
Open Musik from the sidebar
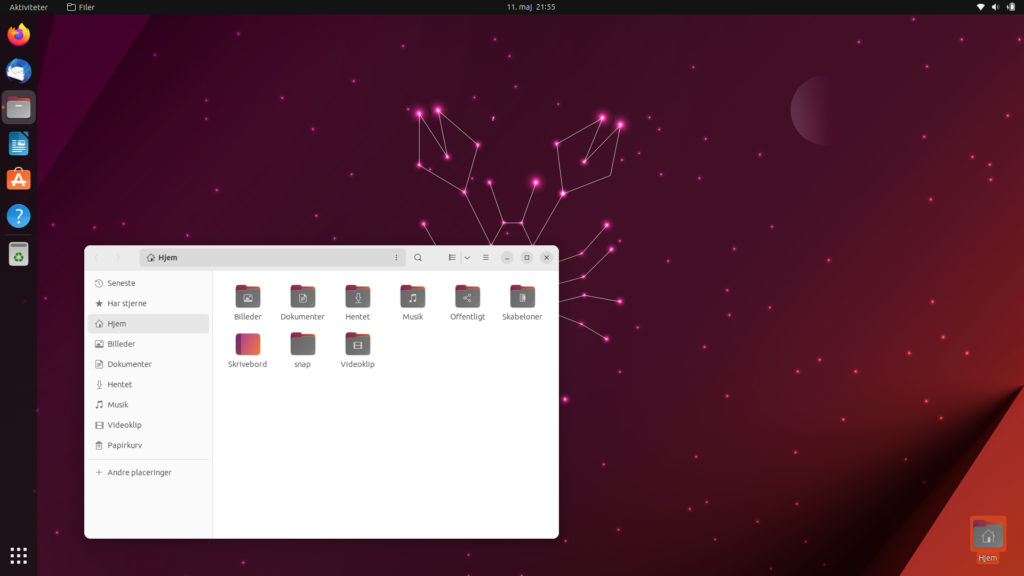(x=148, y=404)
